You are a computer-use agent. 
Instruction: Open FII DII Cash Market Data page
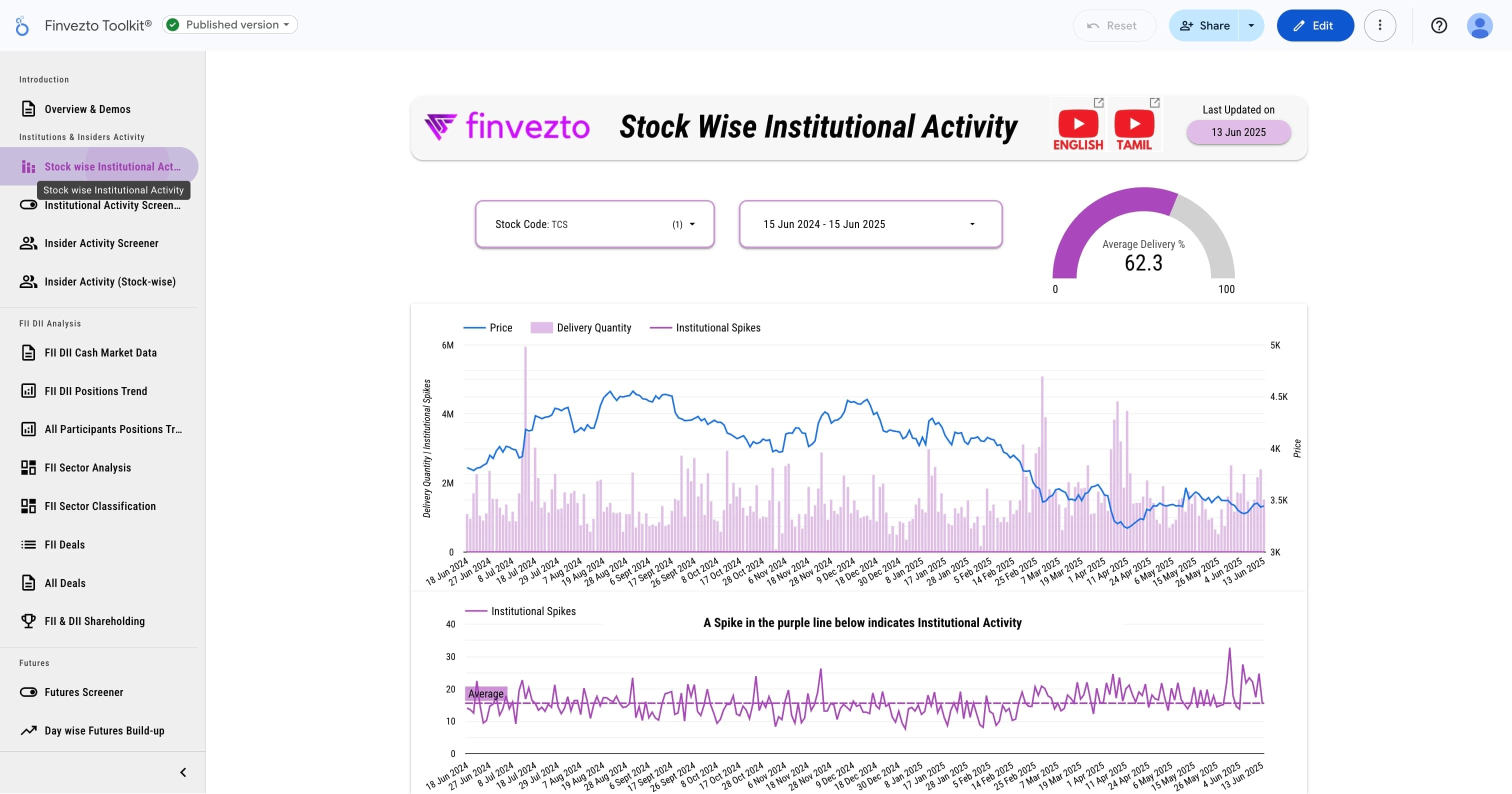click(x=99, y=352)
